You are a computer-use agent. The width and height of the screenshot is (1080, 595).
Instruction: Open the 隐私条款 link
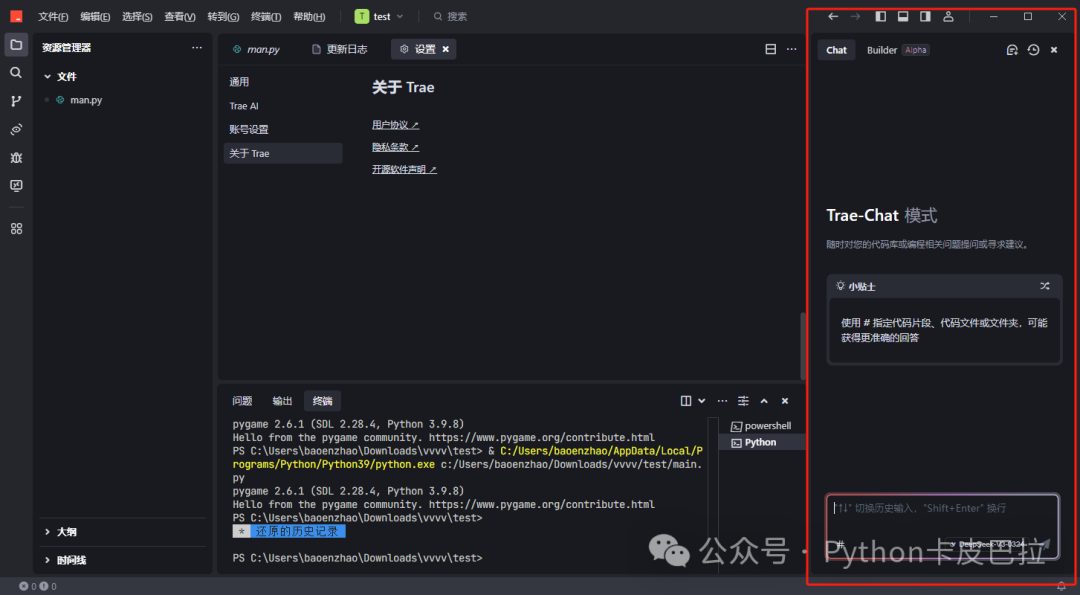coord(395,147)
